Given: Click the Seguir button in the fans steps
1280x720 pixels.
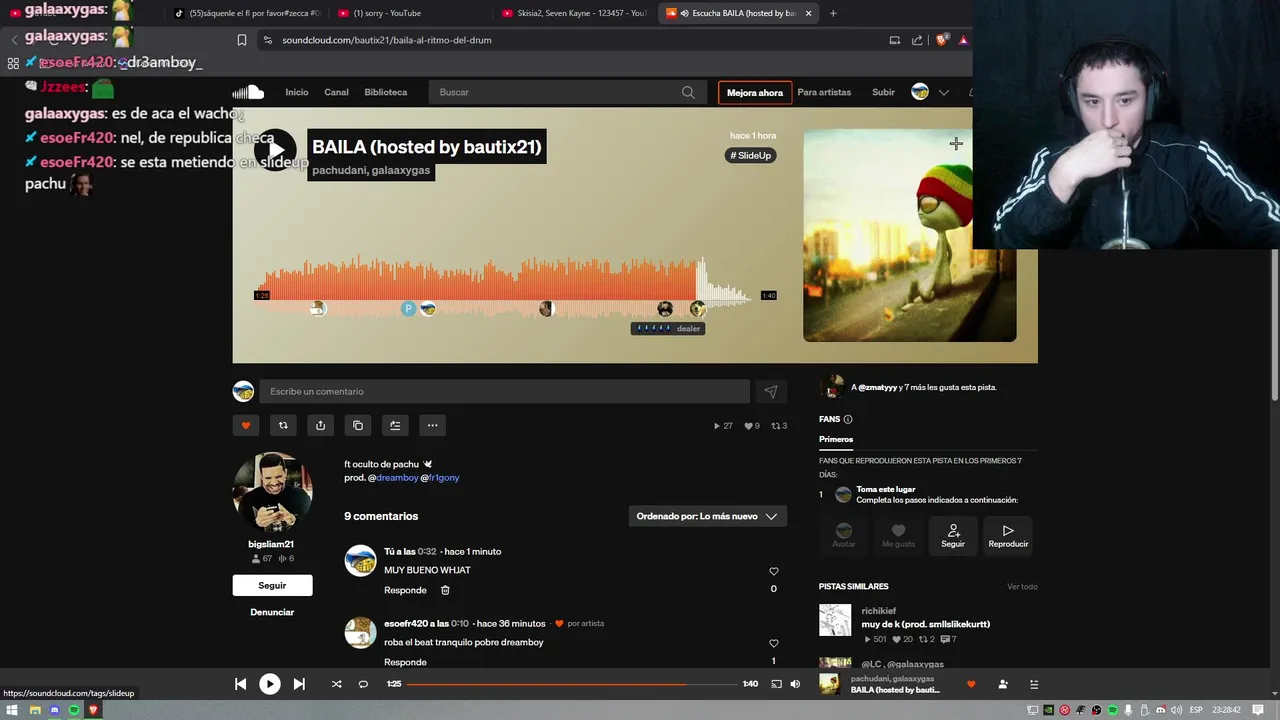Looking at the screenshot, I should click(x=953, y=535).
